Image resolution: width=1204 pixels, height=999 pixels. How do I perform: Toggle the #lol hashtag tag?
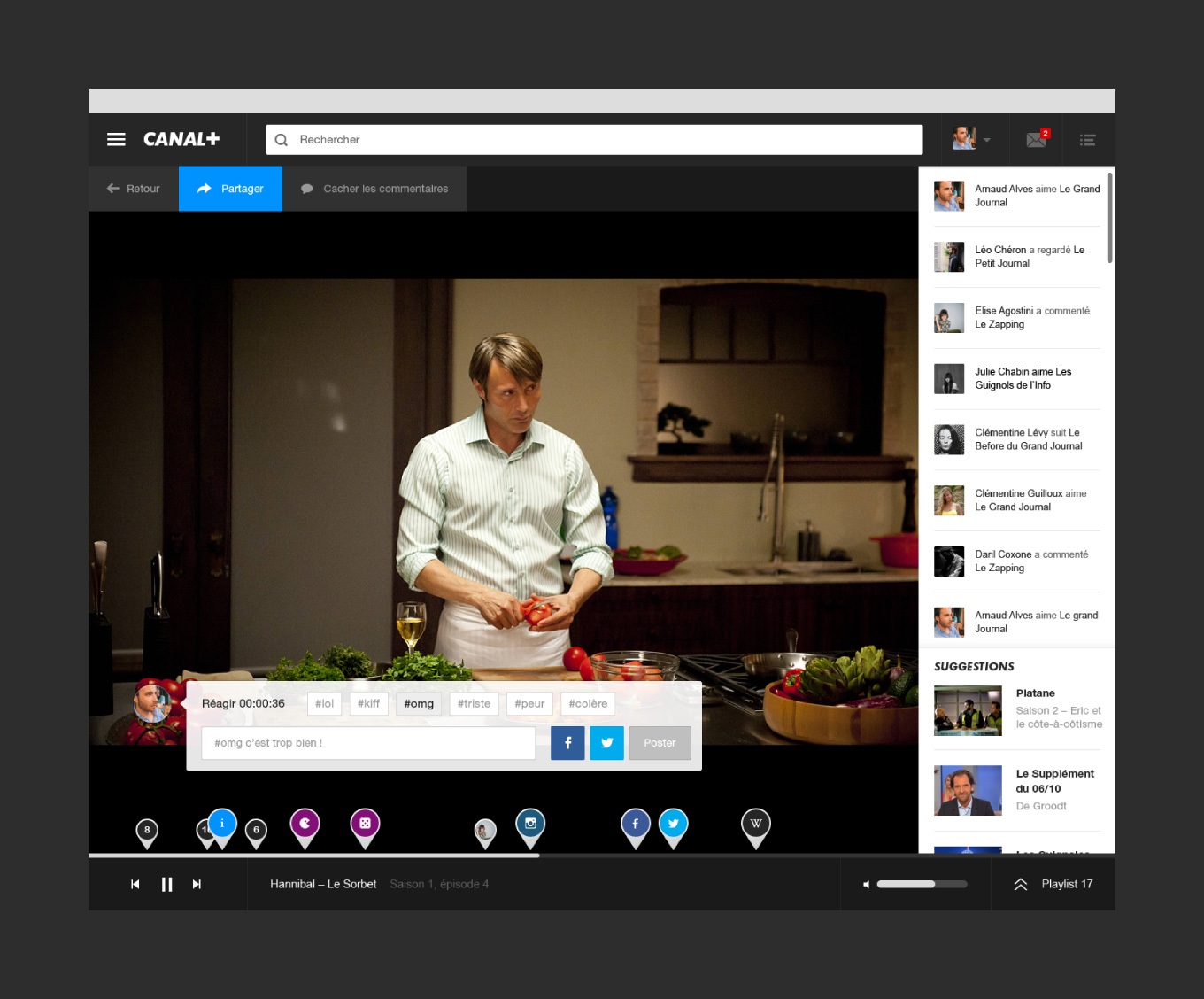[x=324, y=704]
